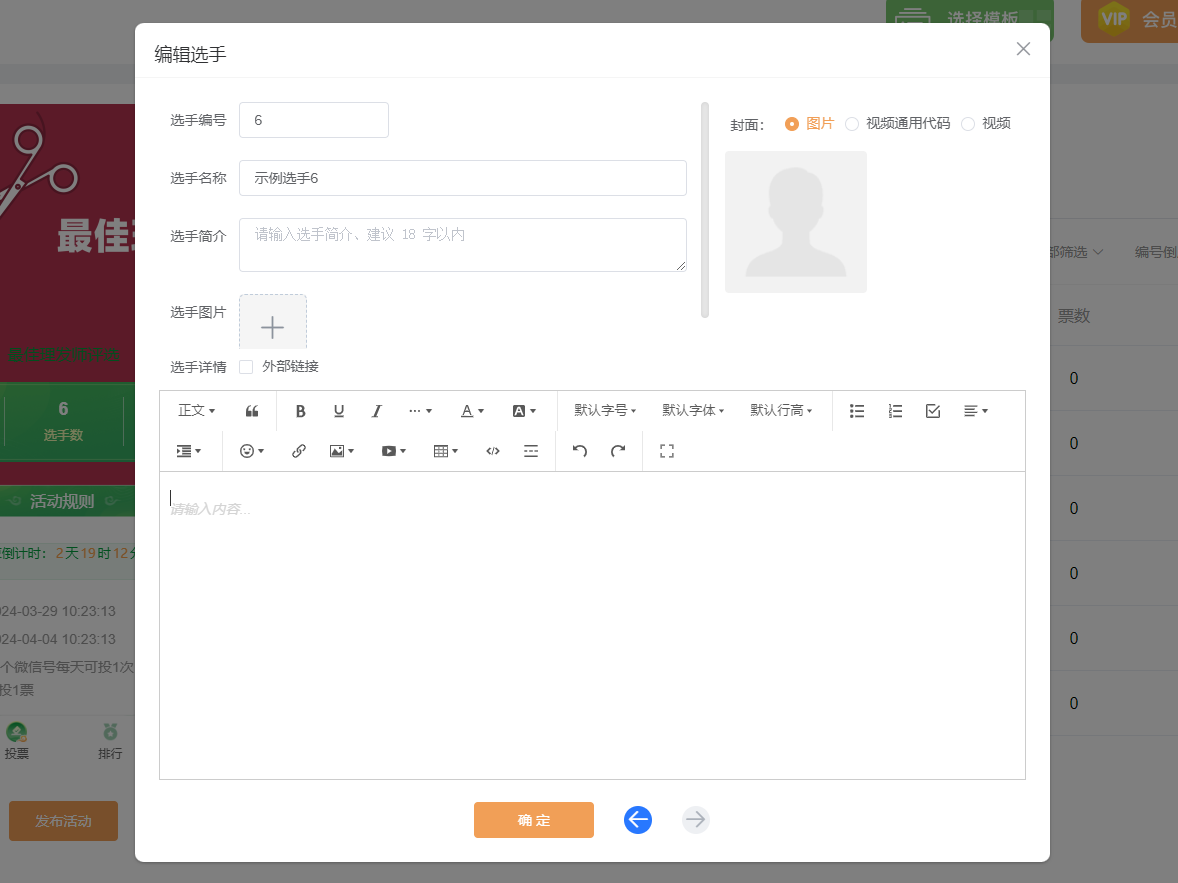The image size is (1178, 883).
Task: Create a bulleted list
Action: [857, 411]
